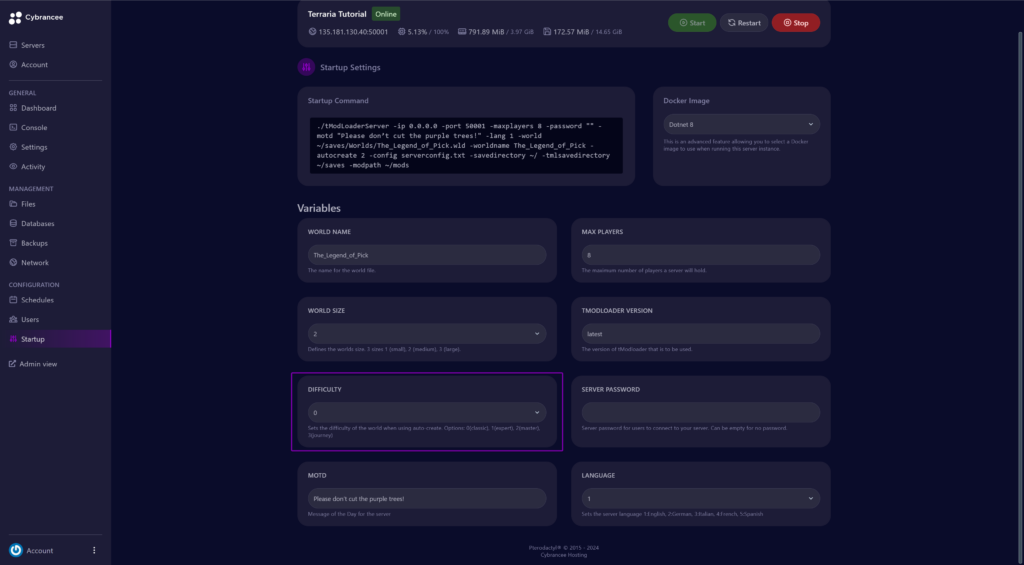Click the Activity eye icon
This screenshot has height=565, width=1024.
(x=13, y=167)
